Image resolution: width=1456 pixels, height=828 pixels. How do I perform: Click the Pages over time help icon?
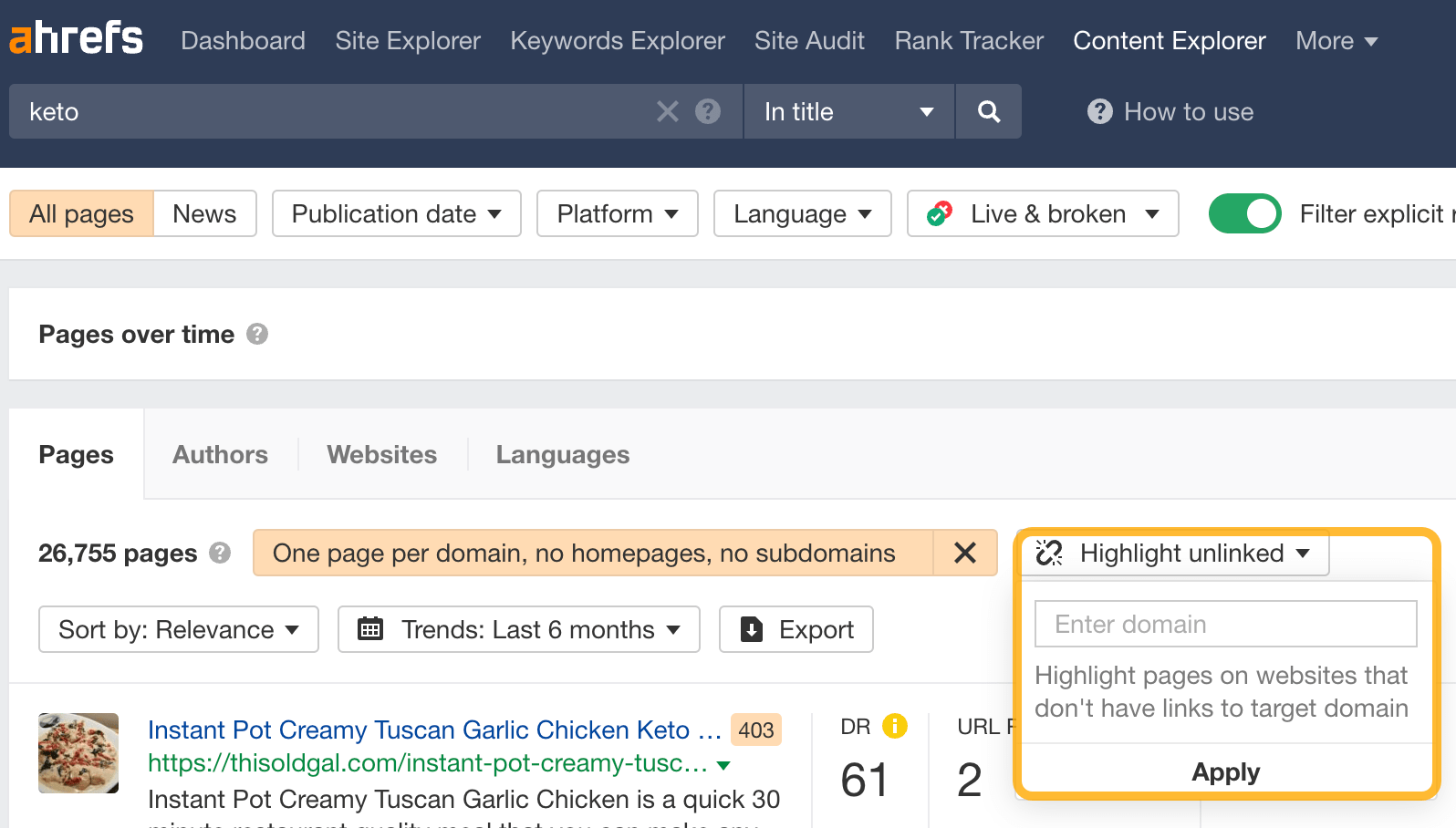pos(257,334)
